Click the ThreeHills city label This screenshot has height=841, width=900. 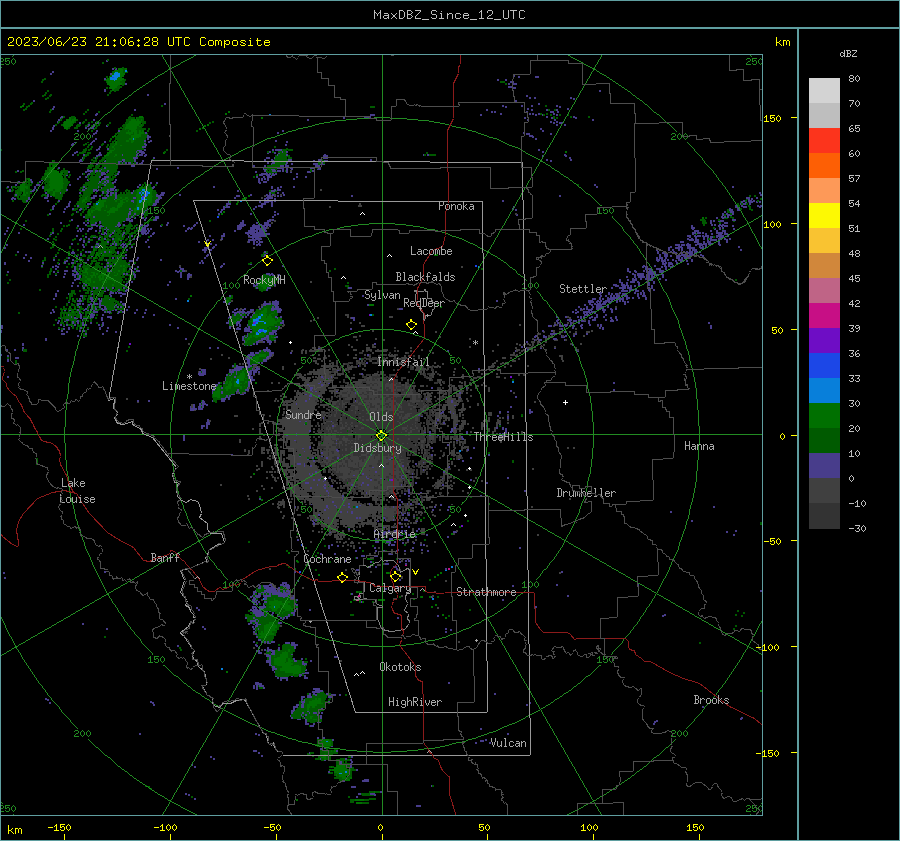(503, 437)
